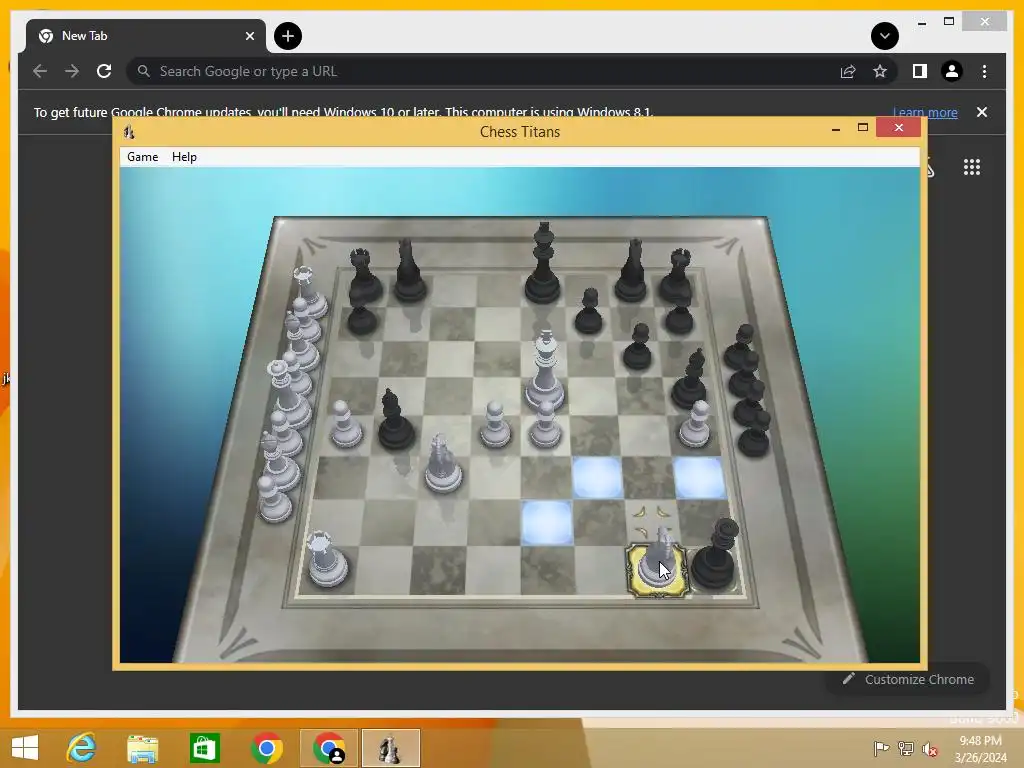Click Chrome's forward arrow
Viewport: 1024px width, 768px height.
[x=72, y=71]
